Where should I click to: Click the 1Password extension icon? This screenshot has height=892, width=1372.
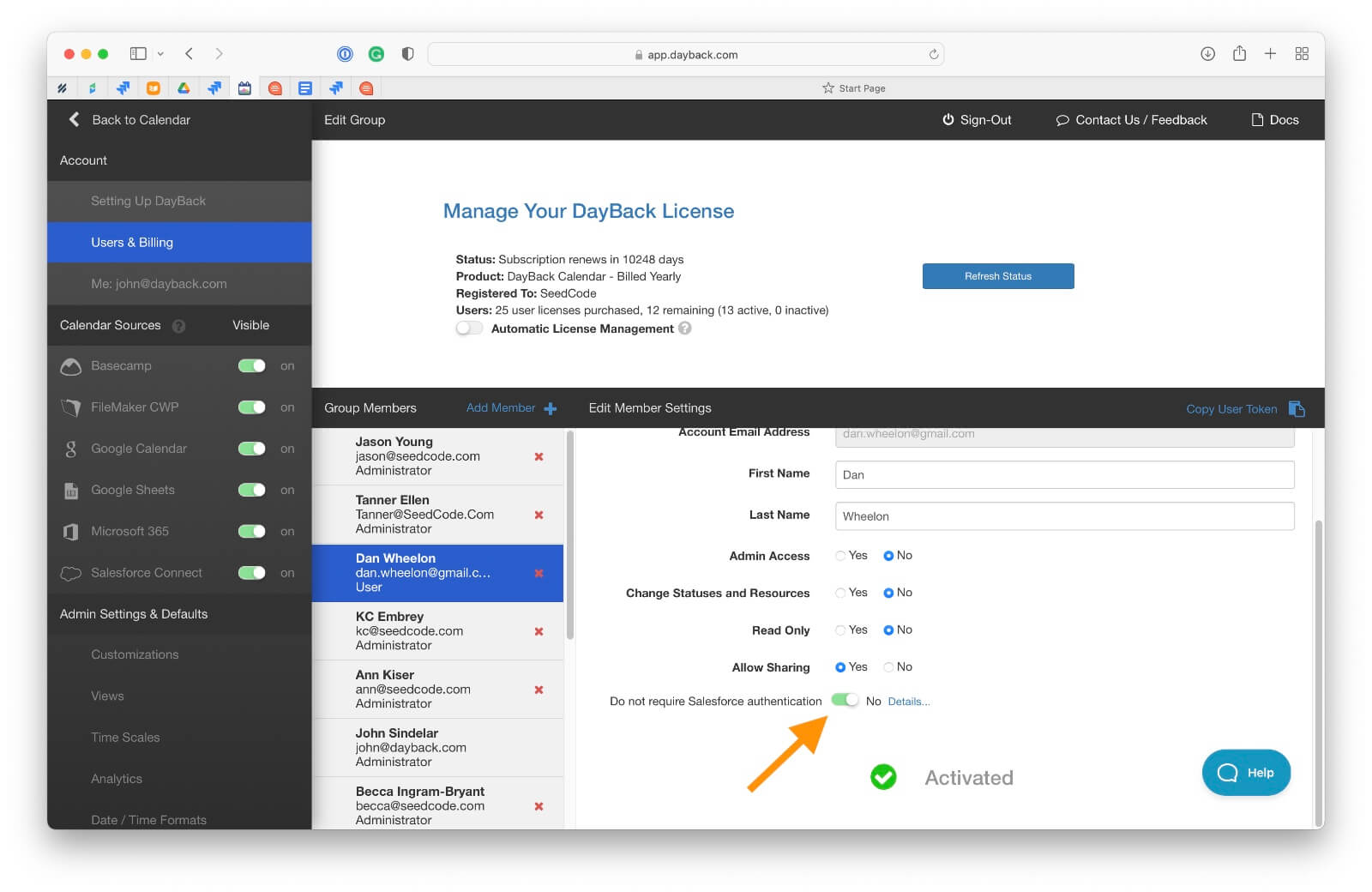(x=345, y=54)
